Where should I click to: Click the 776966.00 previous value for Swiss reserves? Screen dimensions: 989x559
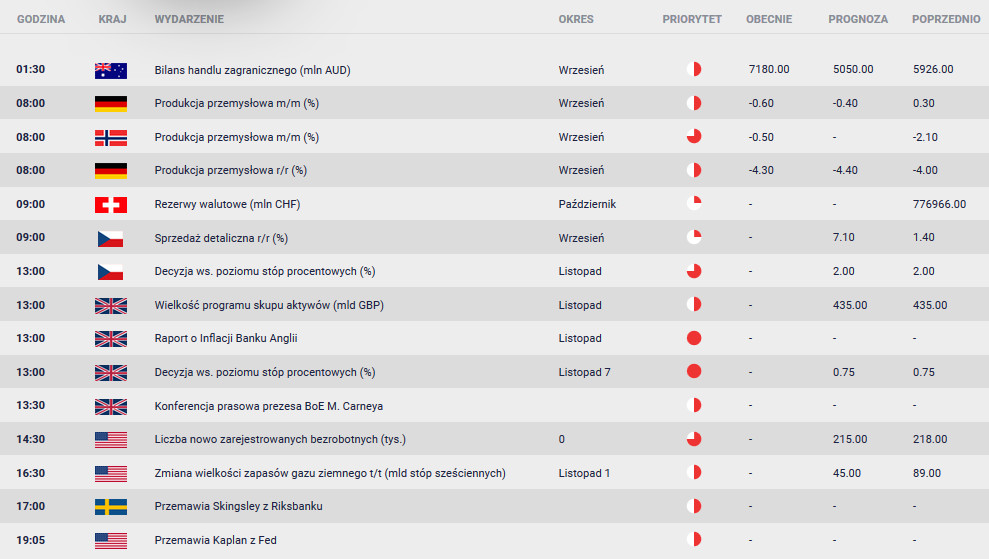pyautogui.click(x=939, y=204)
